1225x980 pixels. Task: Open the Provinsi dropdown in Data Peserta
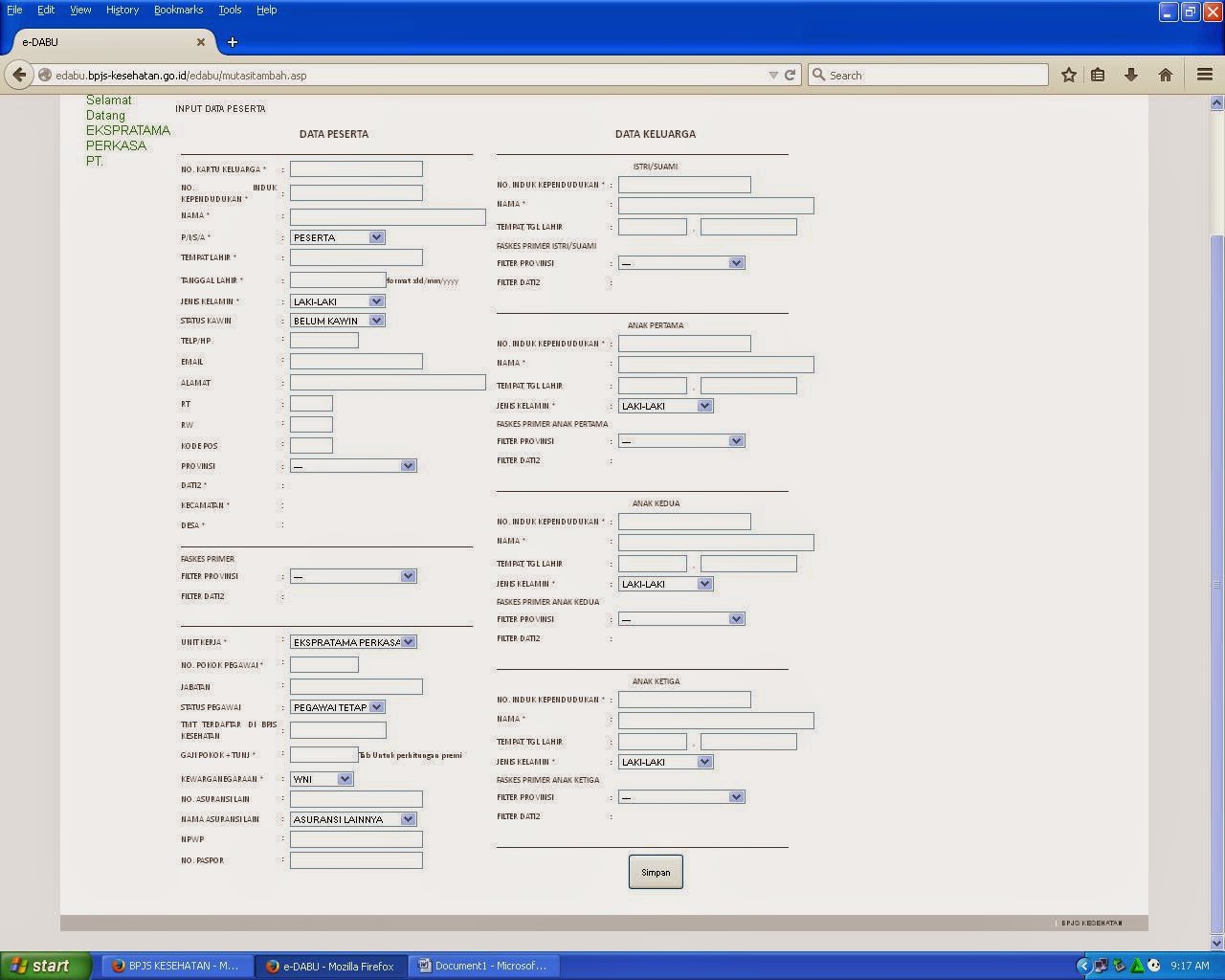point(353,466)
